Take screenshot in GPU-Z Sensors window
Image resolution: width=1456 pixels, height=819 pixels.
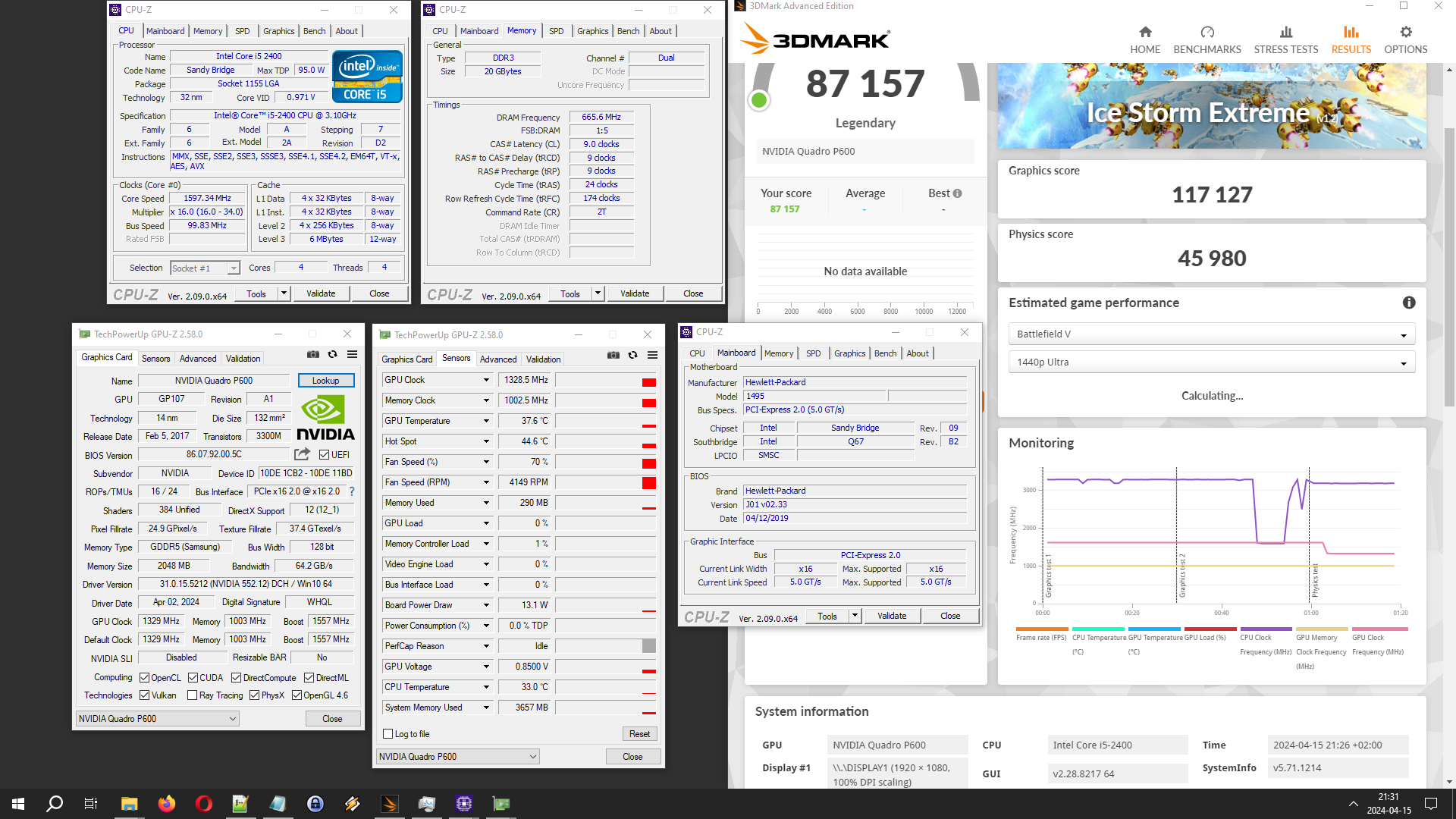[613, 355]
